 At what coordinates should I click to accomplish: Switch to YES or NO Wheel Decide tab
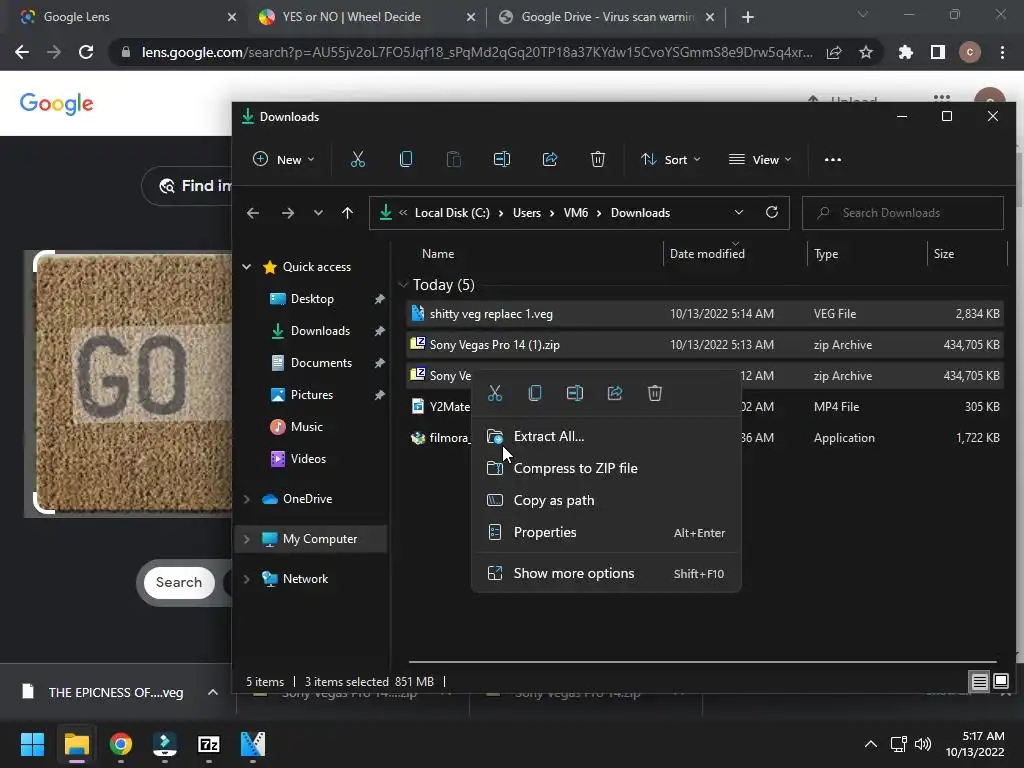[368, 17]
